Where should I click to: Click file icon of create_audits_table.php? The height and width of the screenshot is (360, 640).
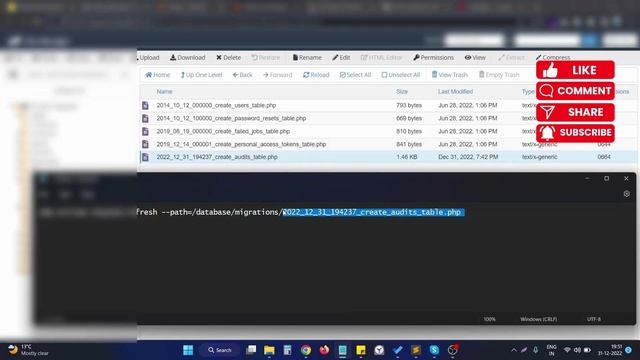tap(145, 157)
